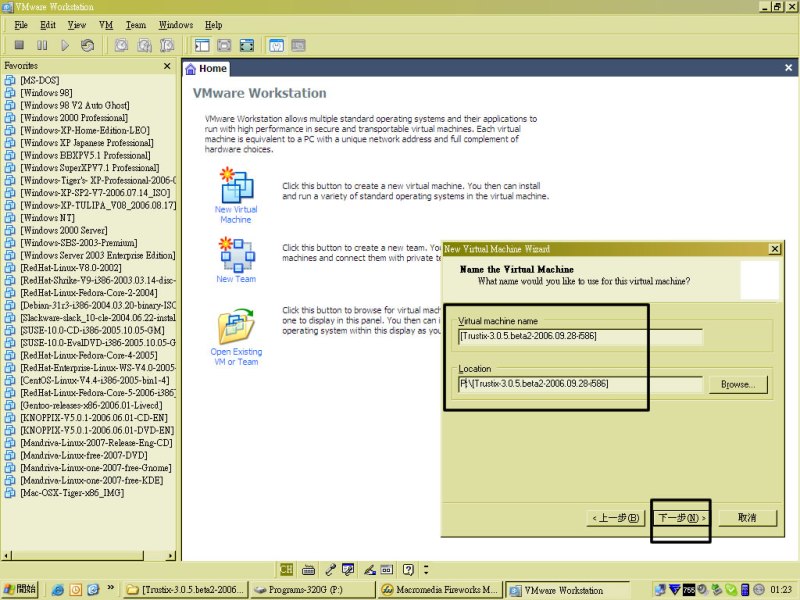Click the 開始 Start button
Screen dimensions: 800x600
click(x=20, y=589)
